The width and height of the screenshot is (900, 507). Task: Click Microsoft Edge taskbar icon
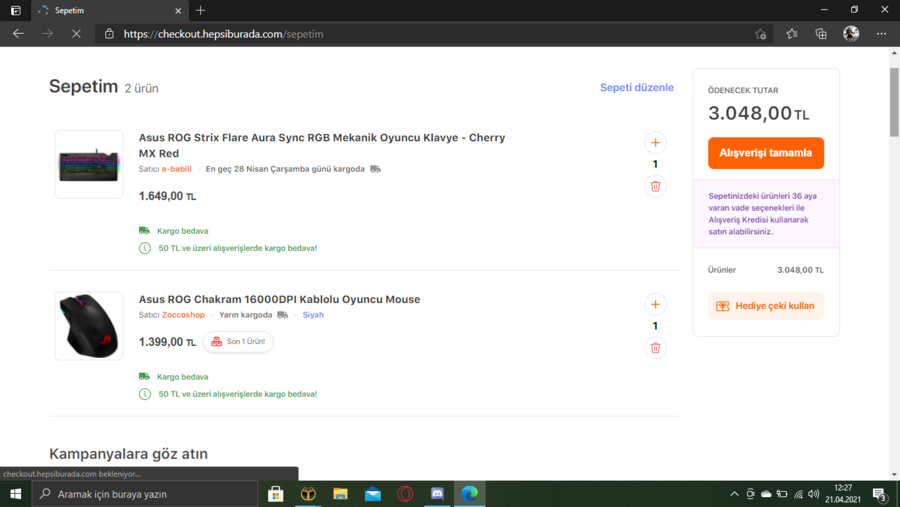pos(470,494)
